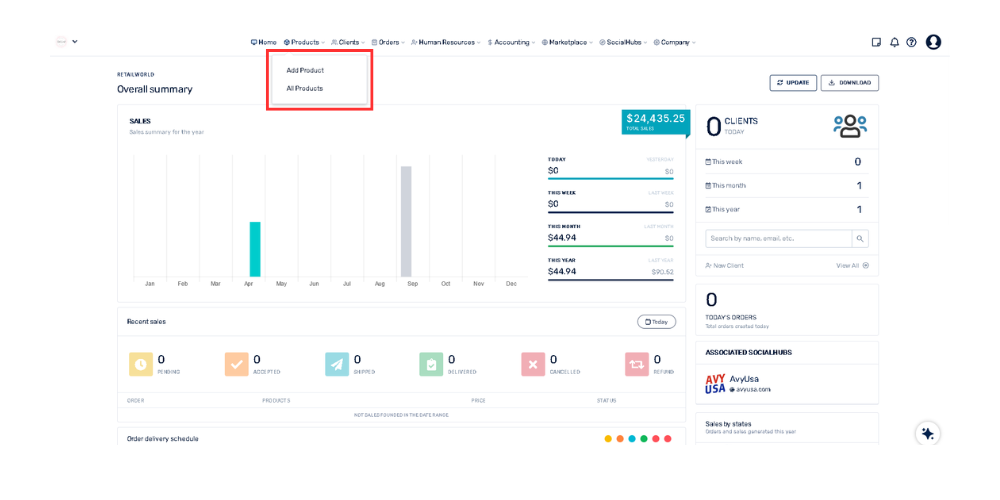Open the help question mark icon
1000x500 pixels.
click(x=911, y=42)
